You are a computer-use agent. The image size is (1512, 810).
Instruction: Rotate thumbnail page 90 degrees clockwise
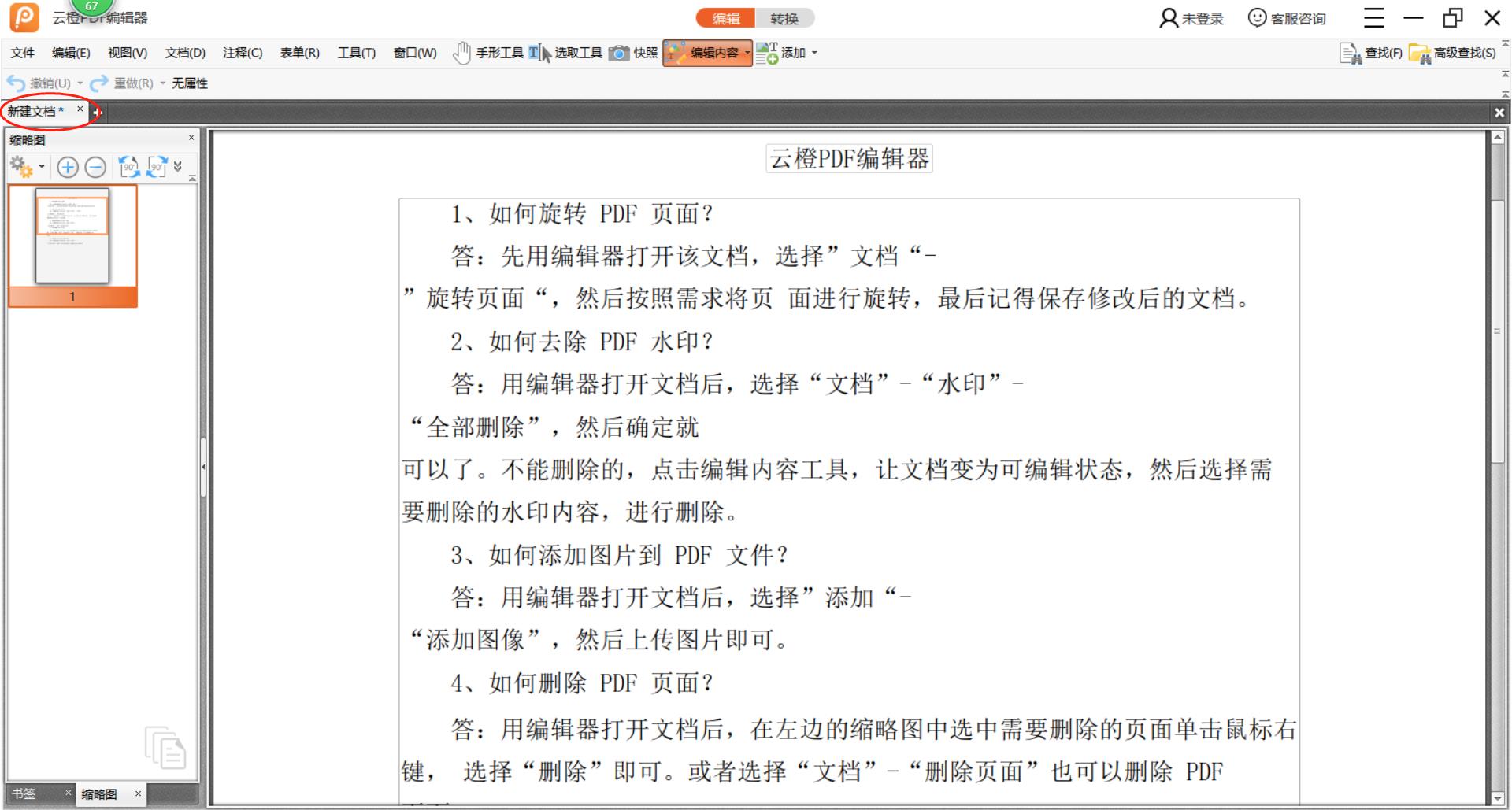[x=155, y=167]
